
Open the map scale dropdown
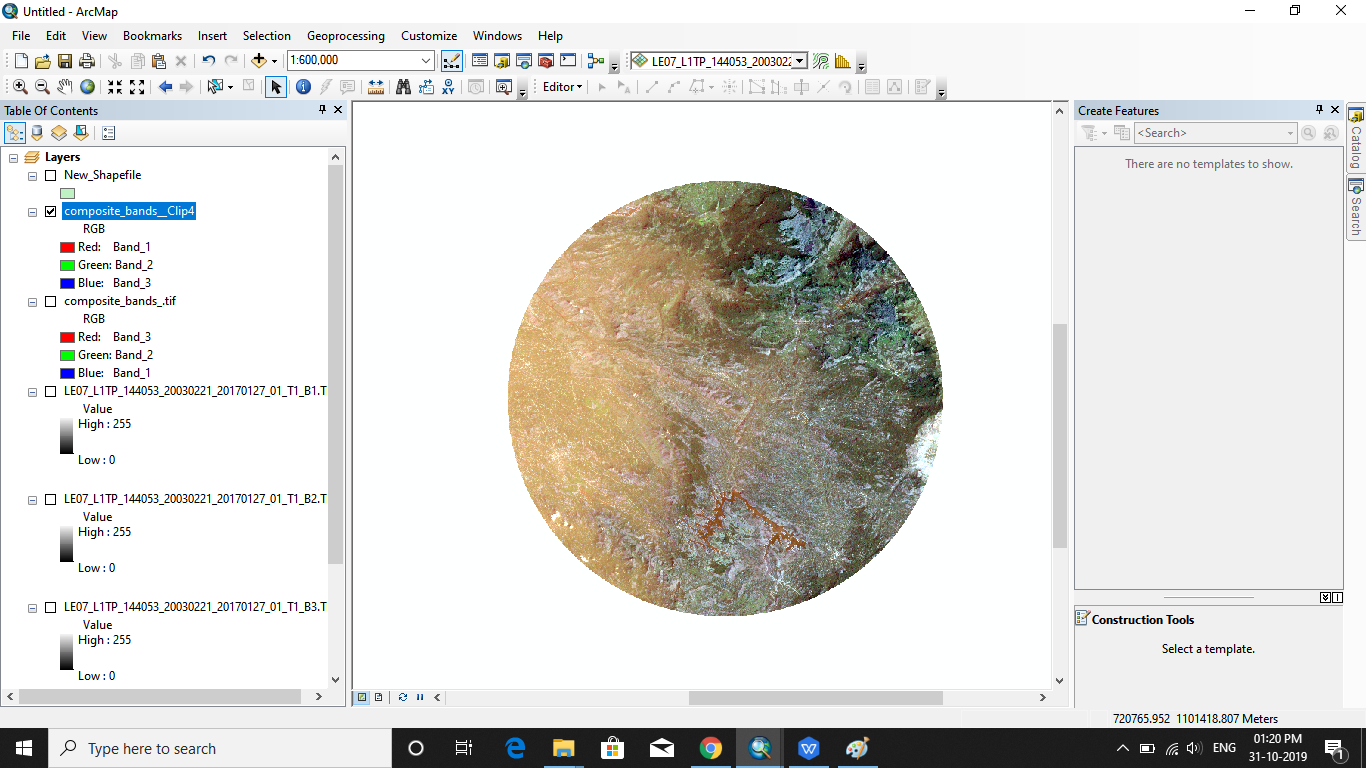[x=427, y=61]
